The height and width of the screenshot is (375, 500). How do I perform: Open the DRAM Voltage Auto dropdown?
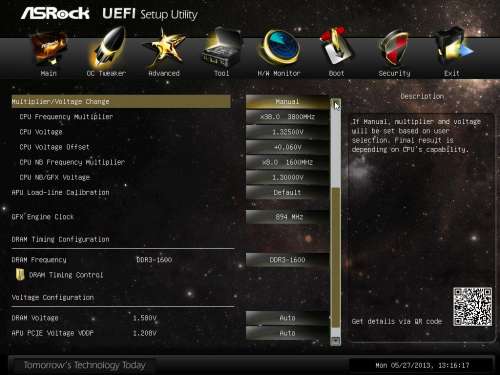pos(287,318)
